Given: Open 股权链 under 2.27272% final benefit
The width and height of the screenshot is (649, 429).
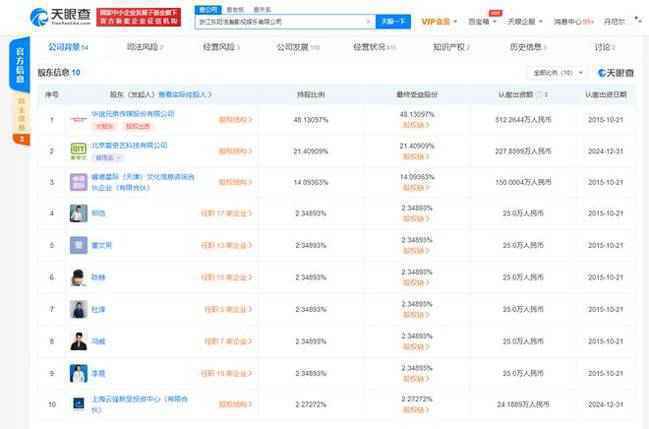Looking at the screenshot, I should [x=416, y=410].
